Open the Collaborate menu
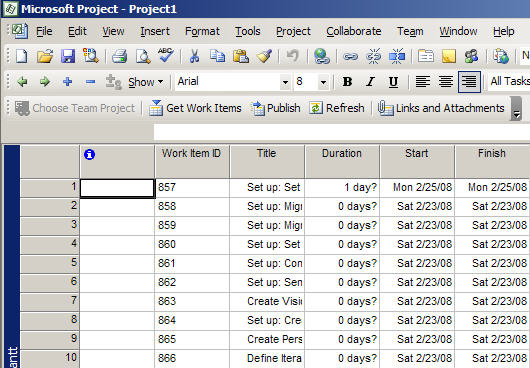The width and height of the screenshot is (530, 368). [354, 31]
